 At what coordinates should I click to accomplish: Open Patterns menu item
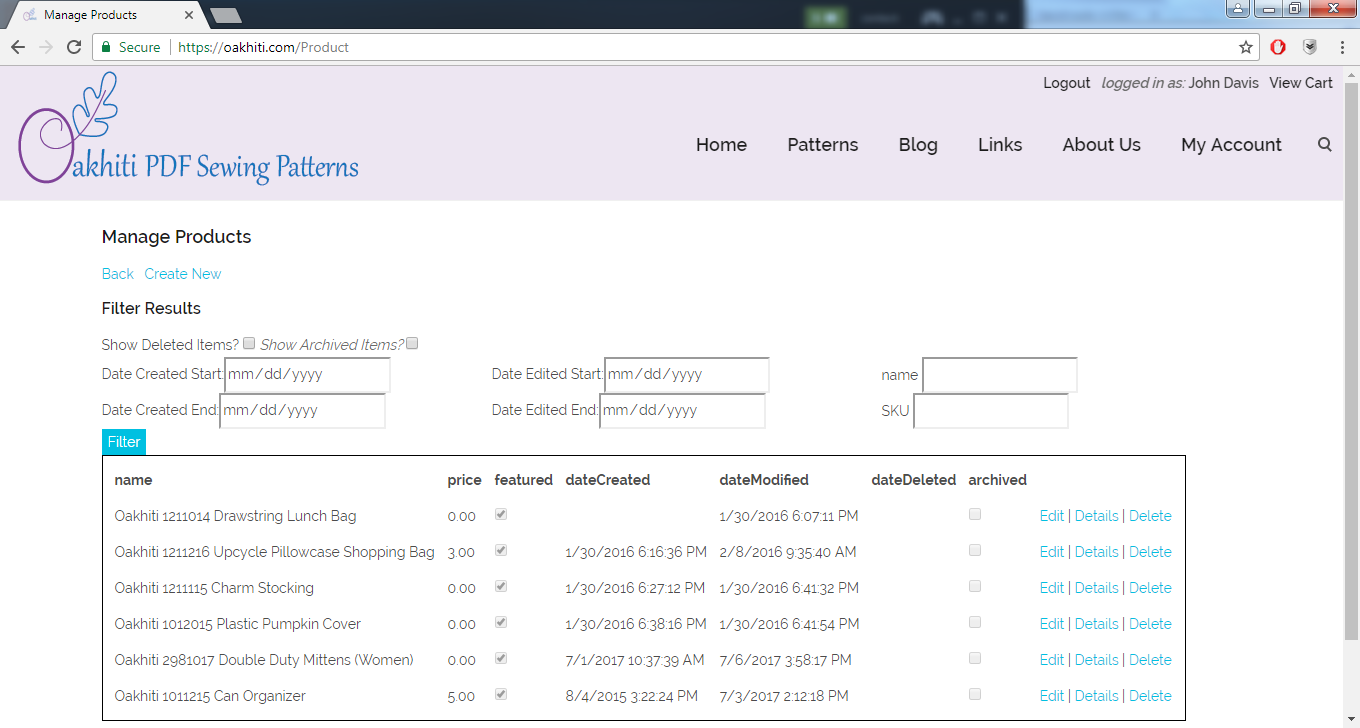(x=822, y=144)
